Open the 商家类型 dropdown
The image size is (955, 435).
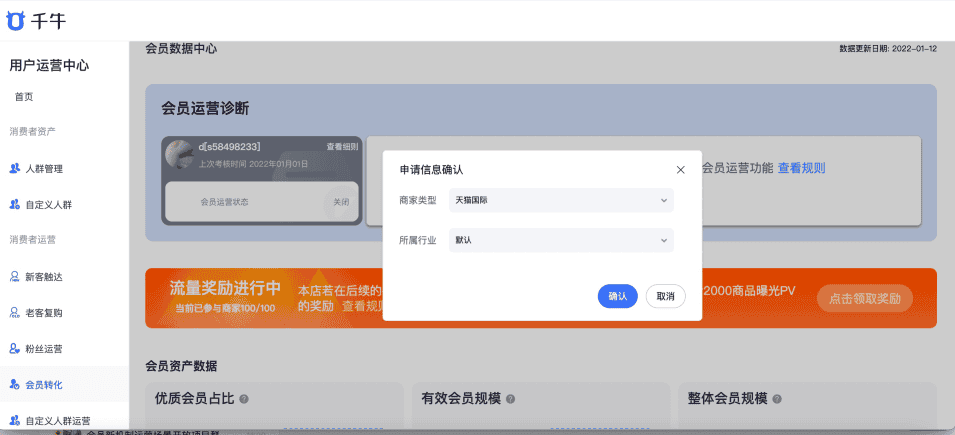click(561, 200)
